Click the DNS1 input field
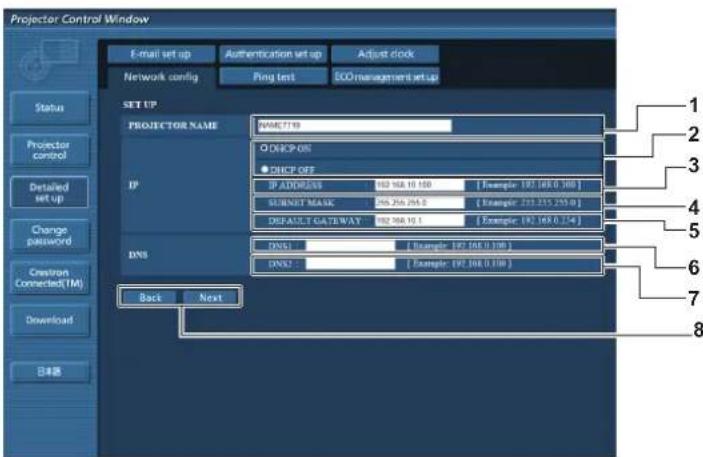 click(x=350, y=246)
